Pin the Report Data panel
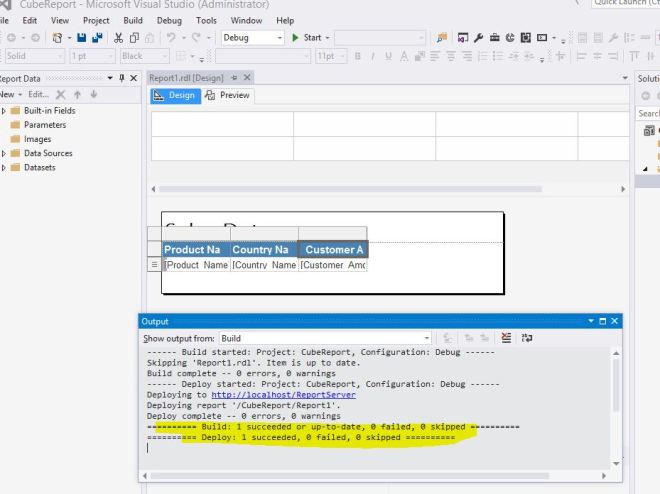Image resolution: width=660 pixels, height=494 pixels. click(121, 78)
